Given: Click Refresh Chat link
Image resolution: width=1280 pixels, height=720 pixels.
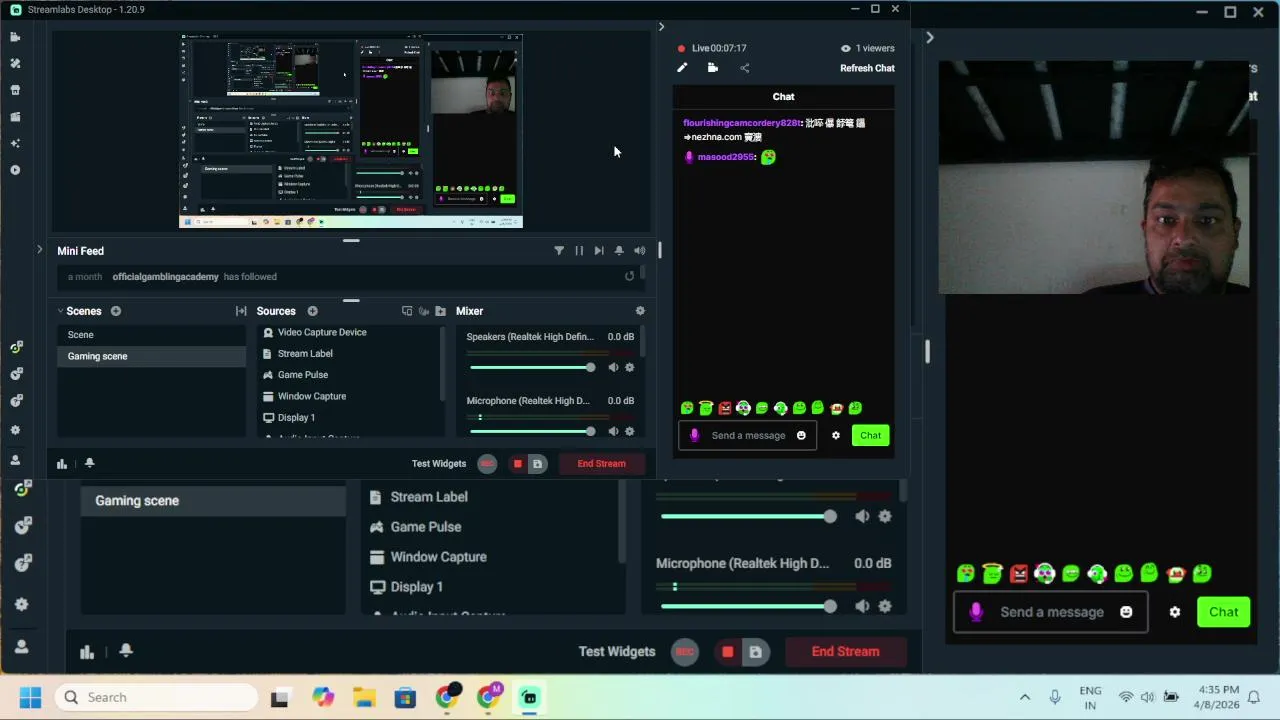Looking at the screenshot, I should click(867, 68).
